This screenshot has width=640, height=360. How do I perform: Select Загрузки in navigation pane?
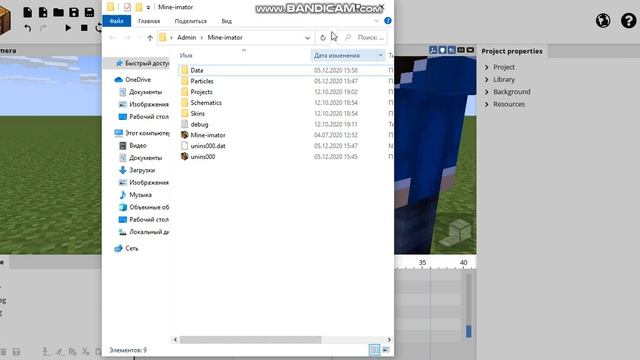point(142,170)
